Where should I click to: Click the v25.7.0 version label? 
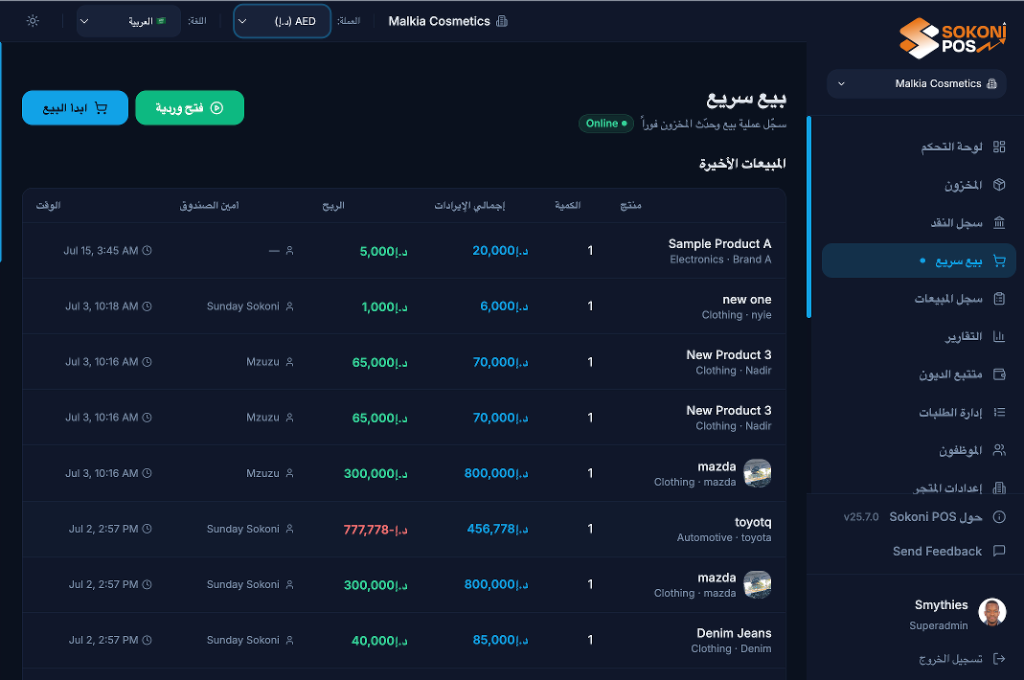(x=861, y=517)
